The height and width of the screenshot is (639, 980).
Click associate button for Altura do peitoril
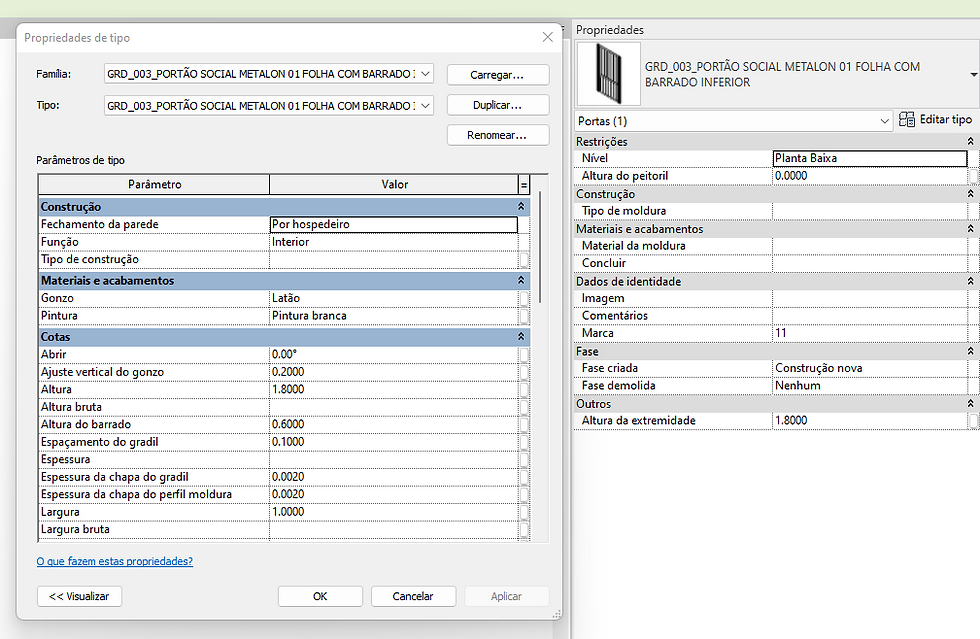[974, 176]
